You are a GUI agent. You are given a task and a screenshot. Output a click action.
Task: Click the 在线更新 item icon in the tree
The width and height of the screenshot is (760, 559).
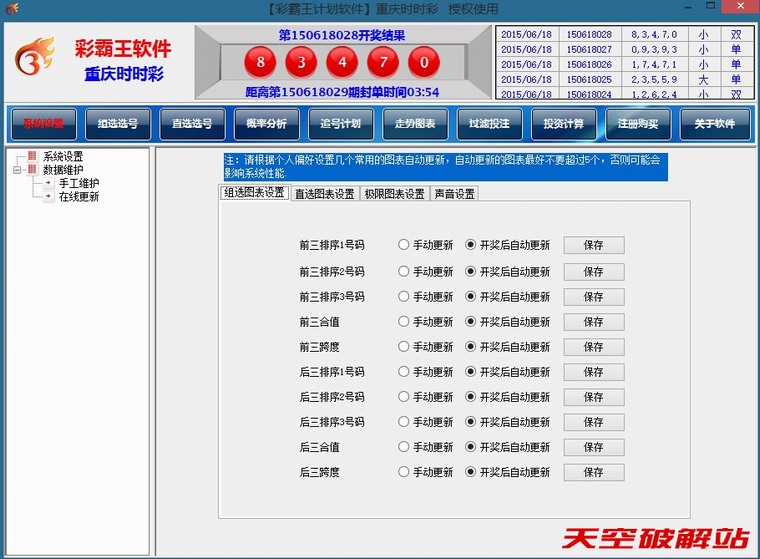[48, 197]
